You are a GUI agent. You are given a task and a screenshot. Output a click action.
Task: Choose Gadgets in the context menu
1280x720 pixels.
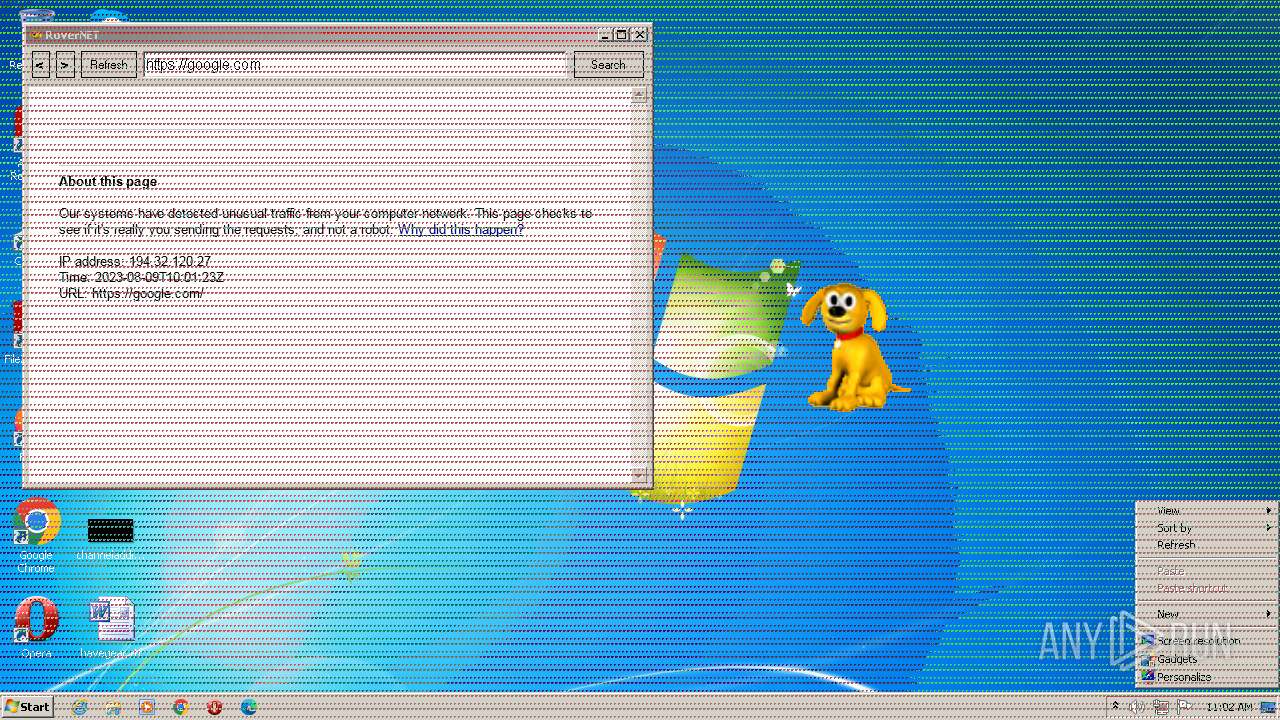tap(1207, 659)
